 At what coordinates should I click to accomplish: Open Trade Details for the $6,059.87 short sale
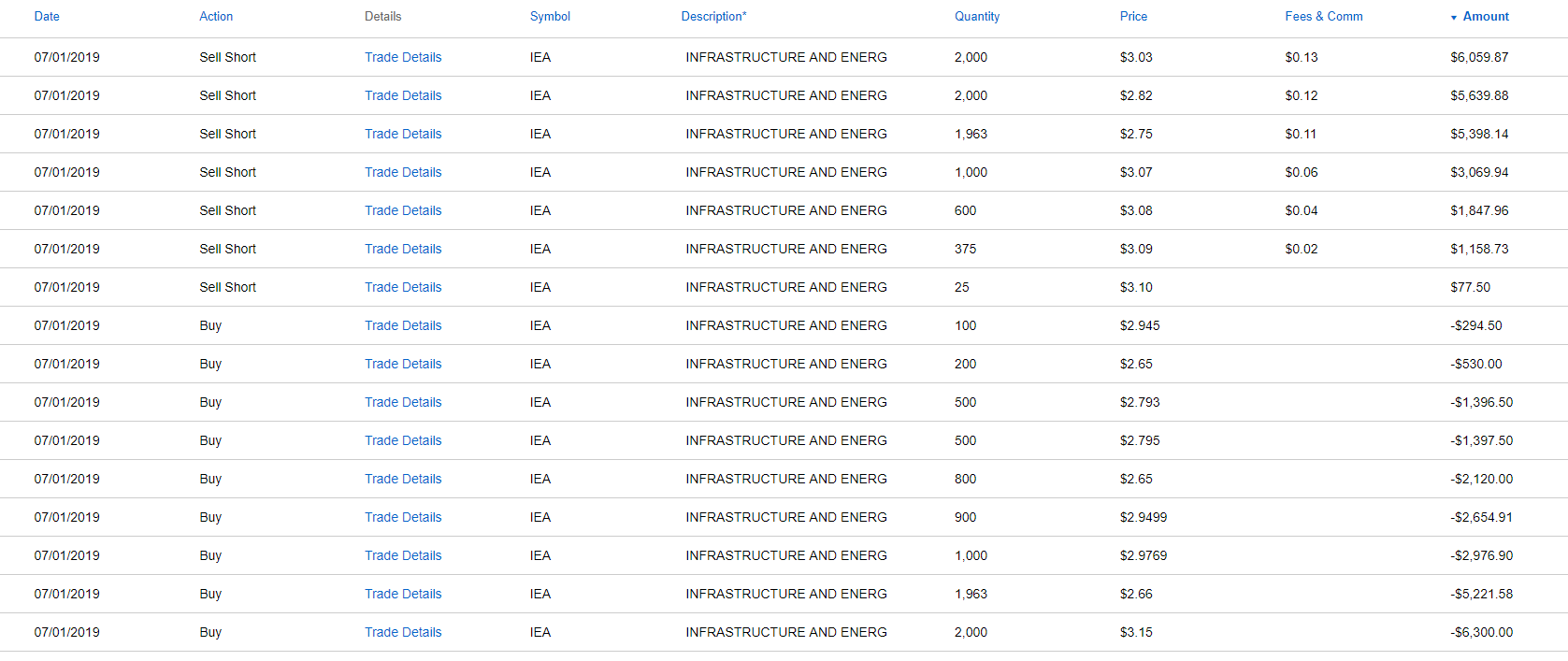[403, 57]
